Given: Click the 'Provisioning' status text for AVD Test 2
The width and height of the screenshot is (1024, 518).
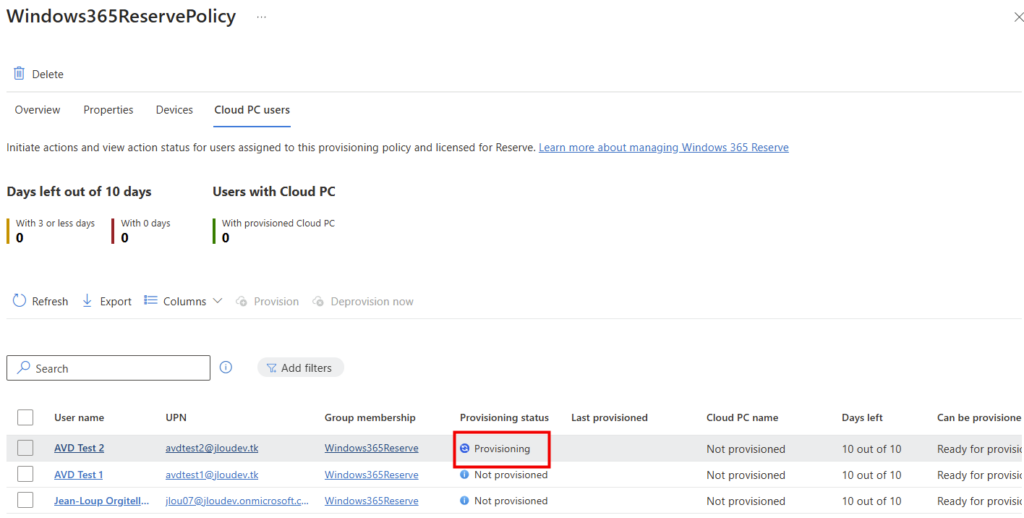Looking at the screenshot, I should coord(502,449).
